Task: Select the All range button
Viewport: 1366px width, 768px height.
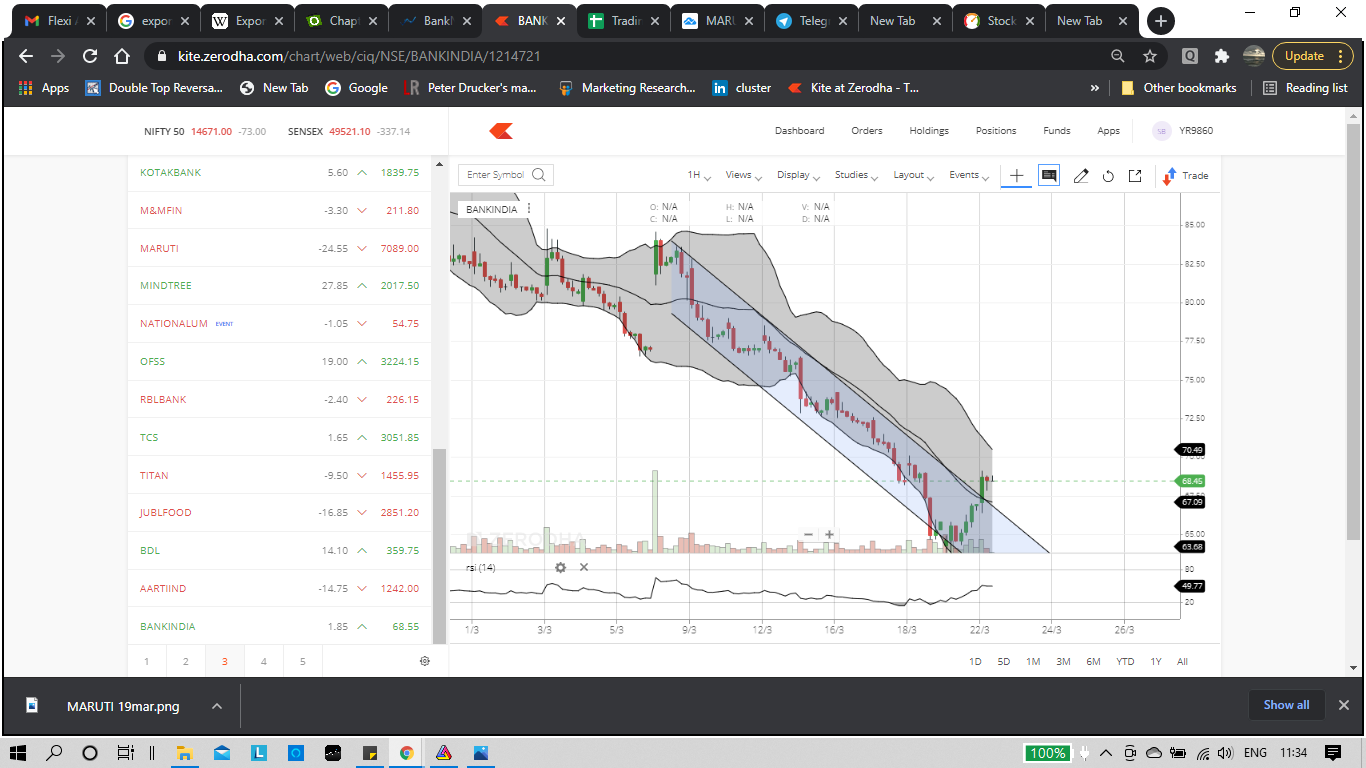Action: pos(1183,662)
